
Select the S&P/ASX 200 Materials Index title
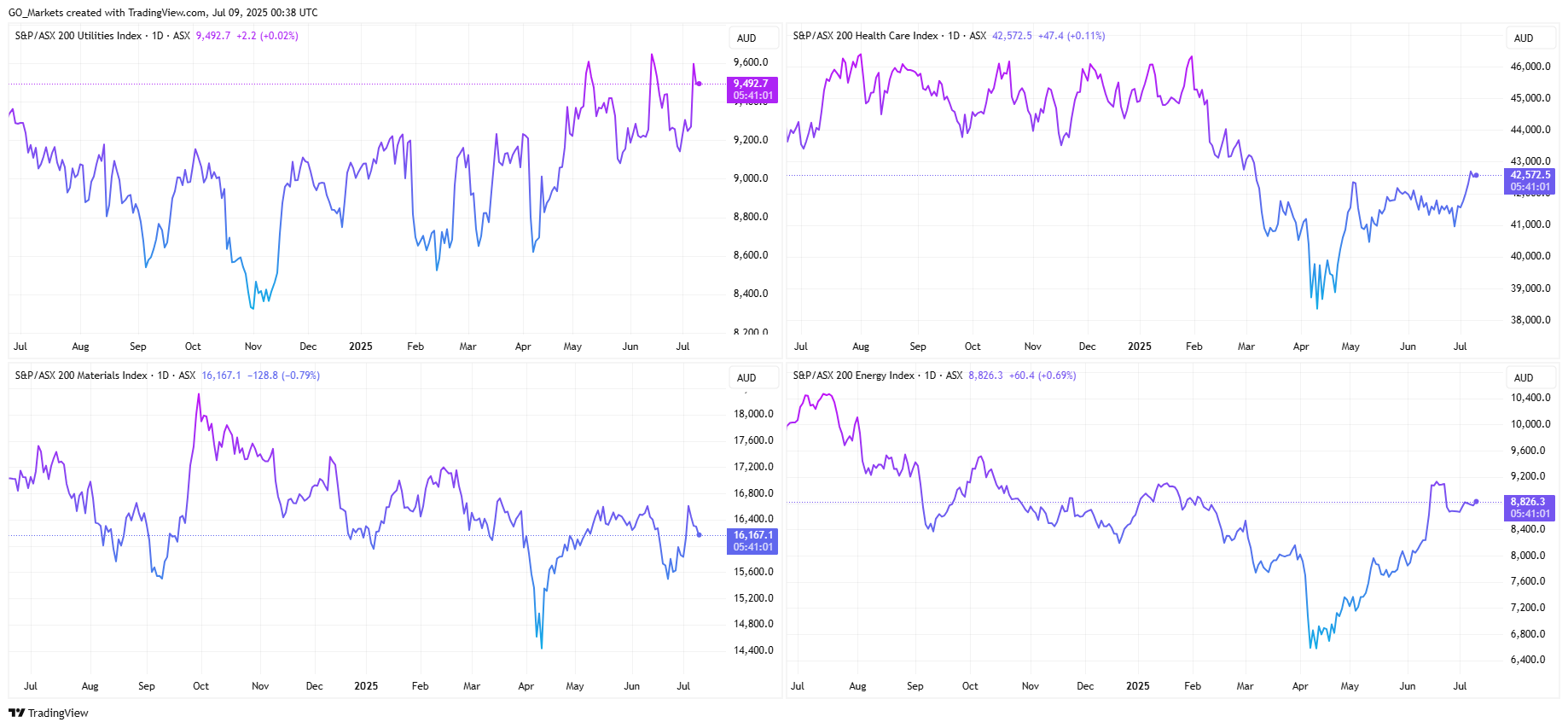point(81,376)
